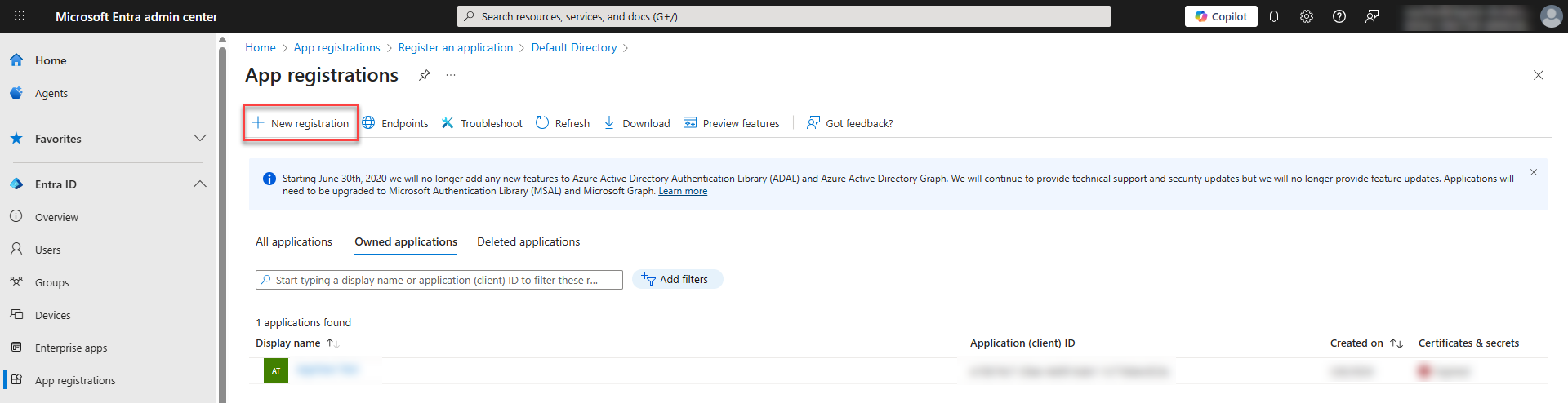
Task: Open the help question mark icon
Action: tap(1339, 16)
